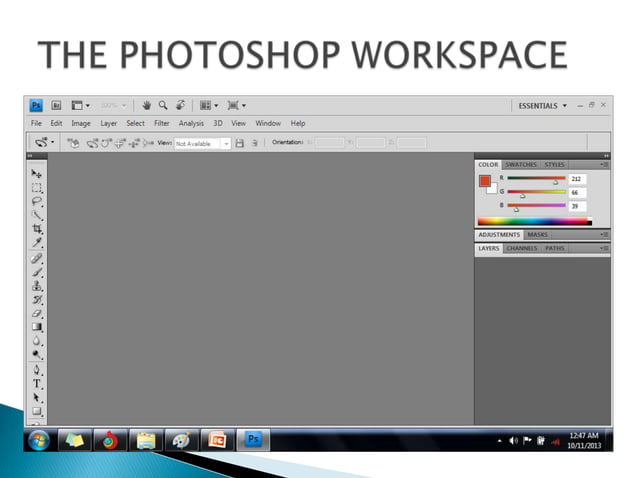Select the Rectangular Marquee tool

(x=37, y=188)
